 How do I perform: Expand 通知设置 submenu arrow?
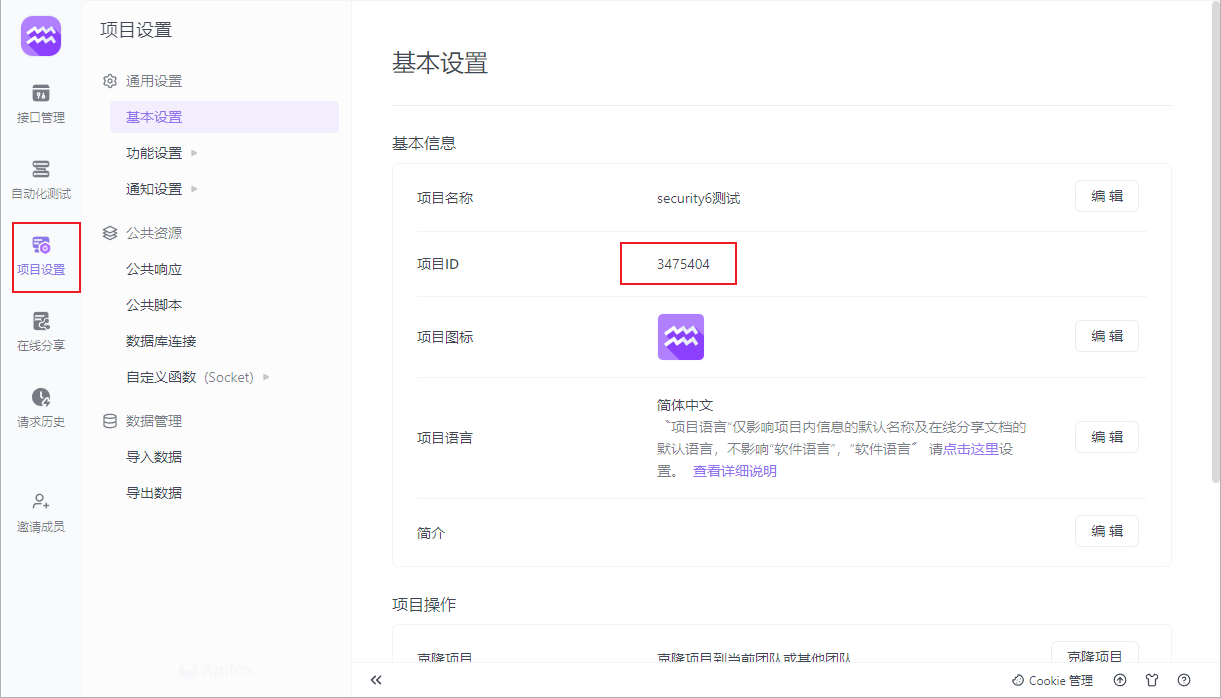point(194,189)
